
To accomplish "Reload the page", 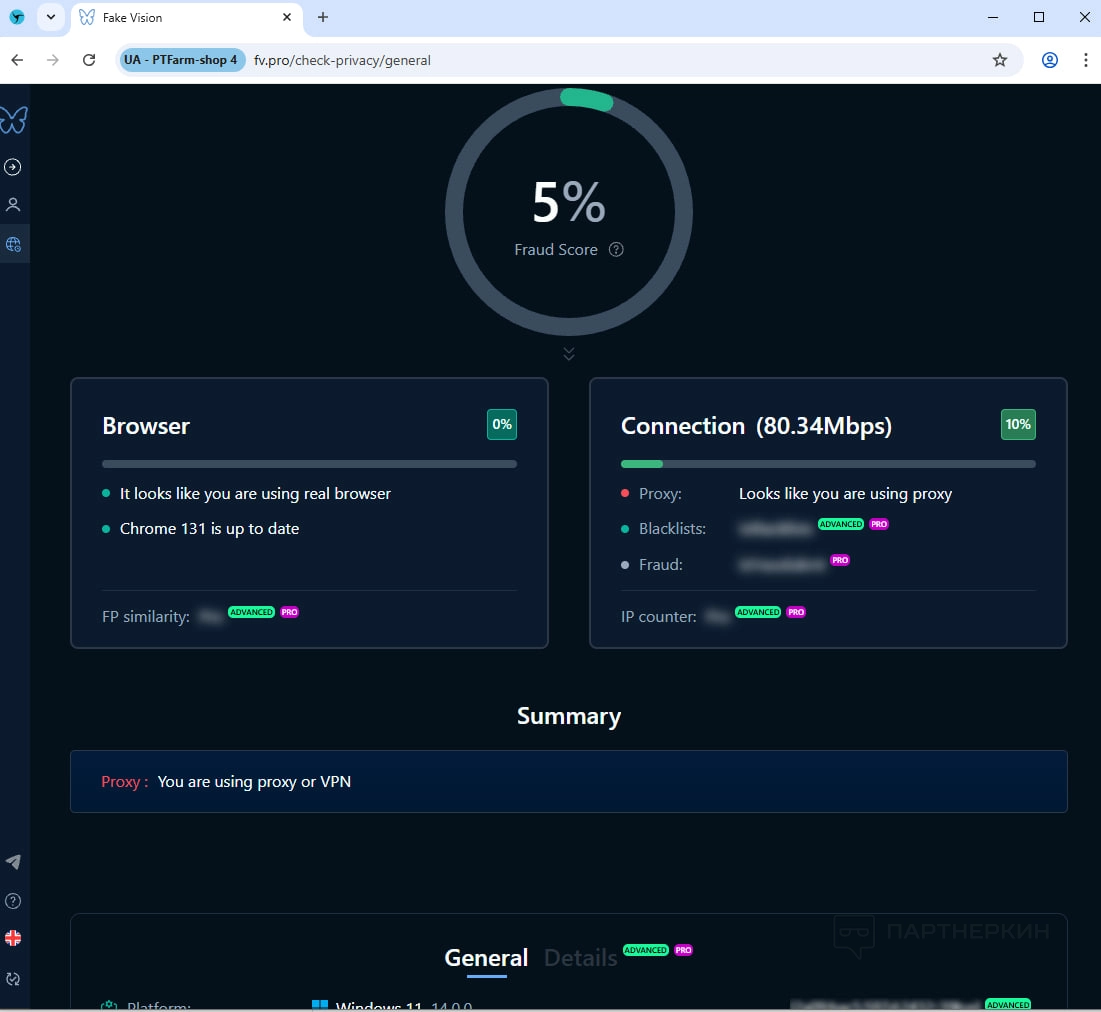I will 89,60.
